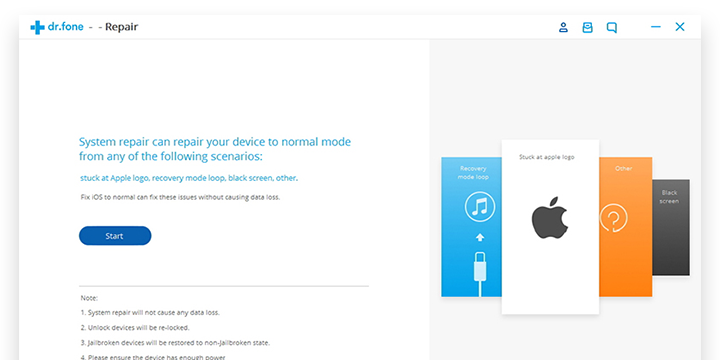Click the lightning cable connector icon
The width and height of the screenshot is (720, 360).
[x=480, y=273]
